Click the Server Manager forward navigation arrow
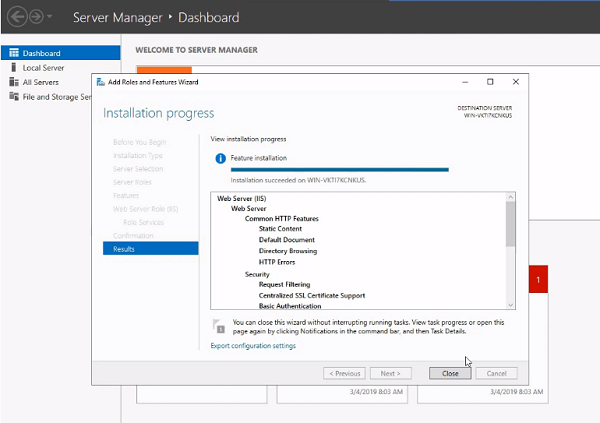 click(36, 17)
